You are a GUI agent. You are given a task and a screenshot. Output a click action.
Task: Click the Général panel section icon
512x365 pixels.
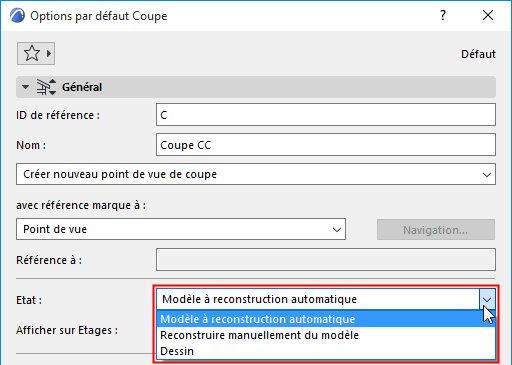tap(46, 87)
